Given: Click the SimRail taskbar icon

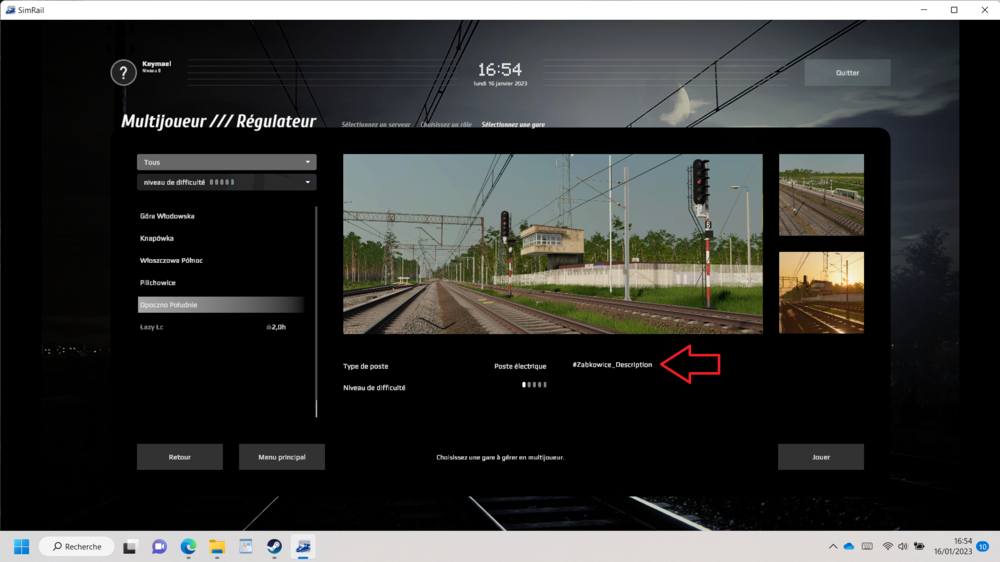Looking at the screenshot, I should [302, 546].
